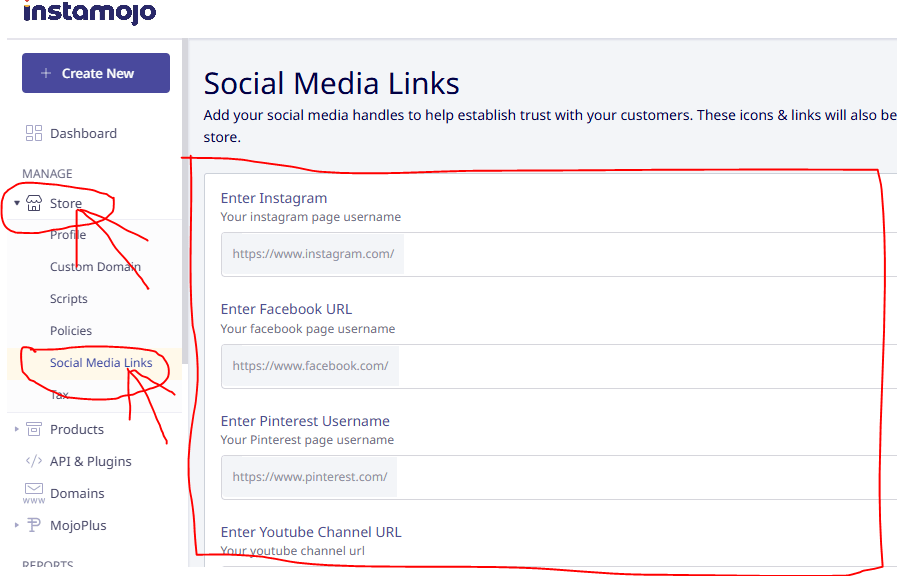Viewport: 897px width, 576px height.
Task: Collapse the Store menu section
Action: (17, 203)
